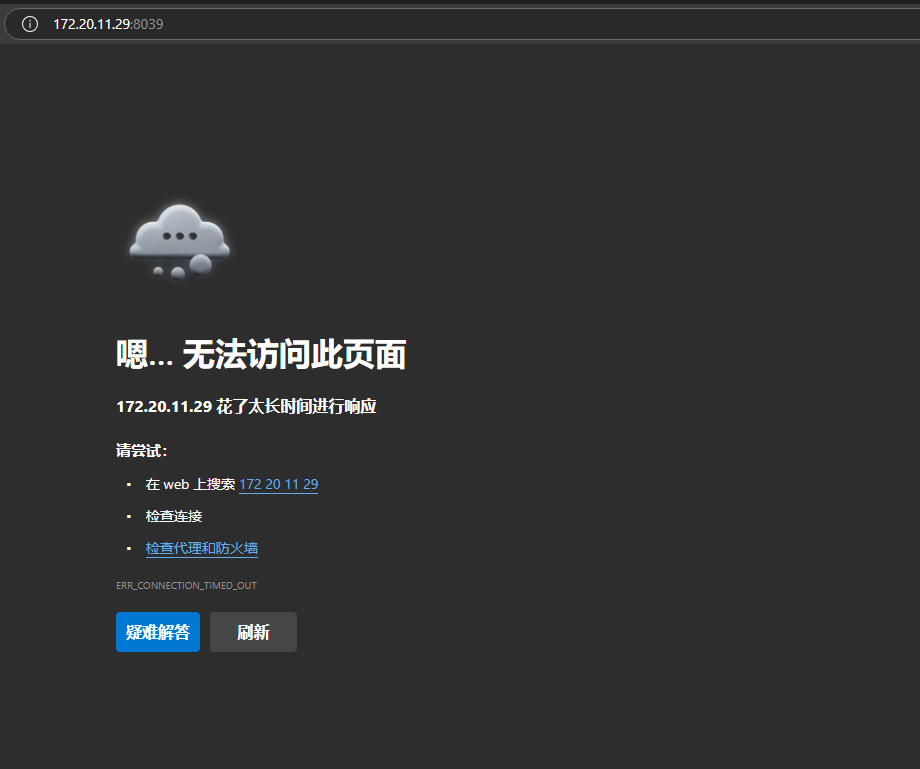The width and height of the screenshot is (920, 769).
Task: Click the thinking cloud error illustration
Action: pos(180,242)
